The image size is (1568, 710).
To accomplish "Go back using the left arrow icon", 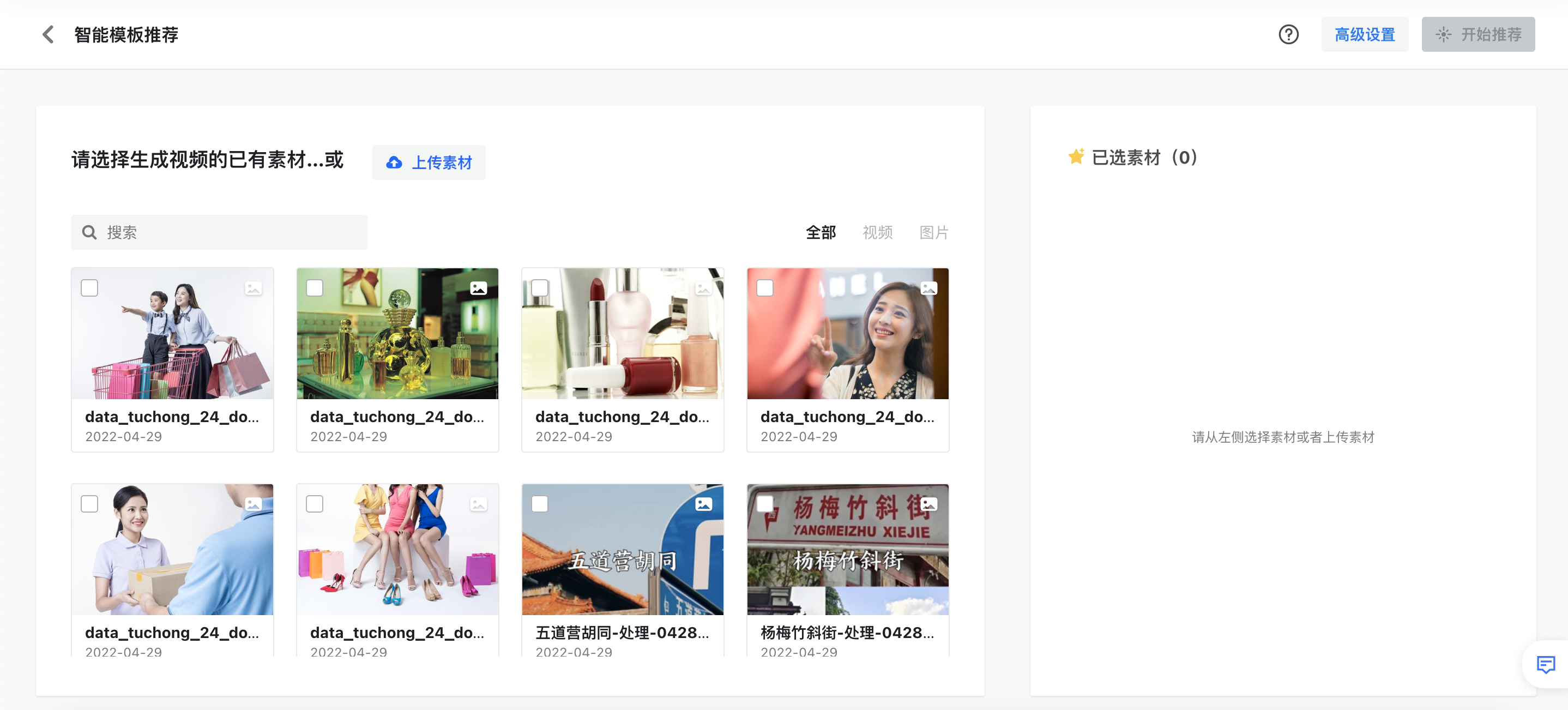I will pyautogui.click(x=48, y=35).
